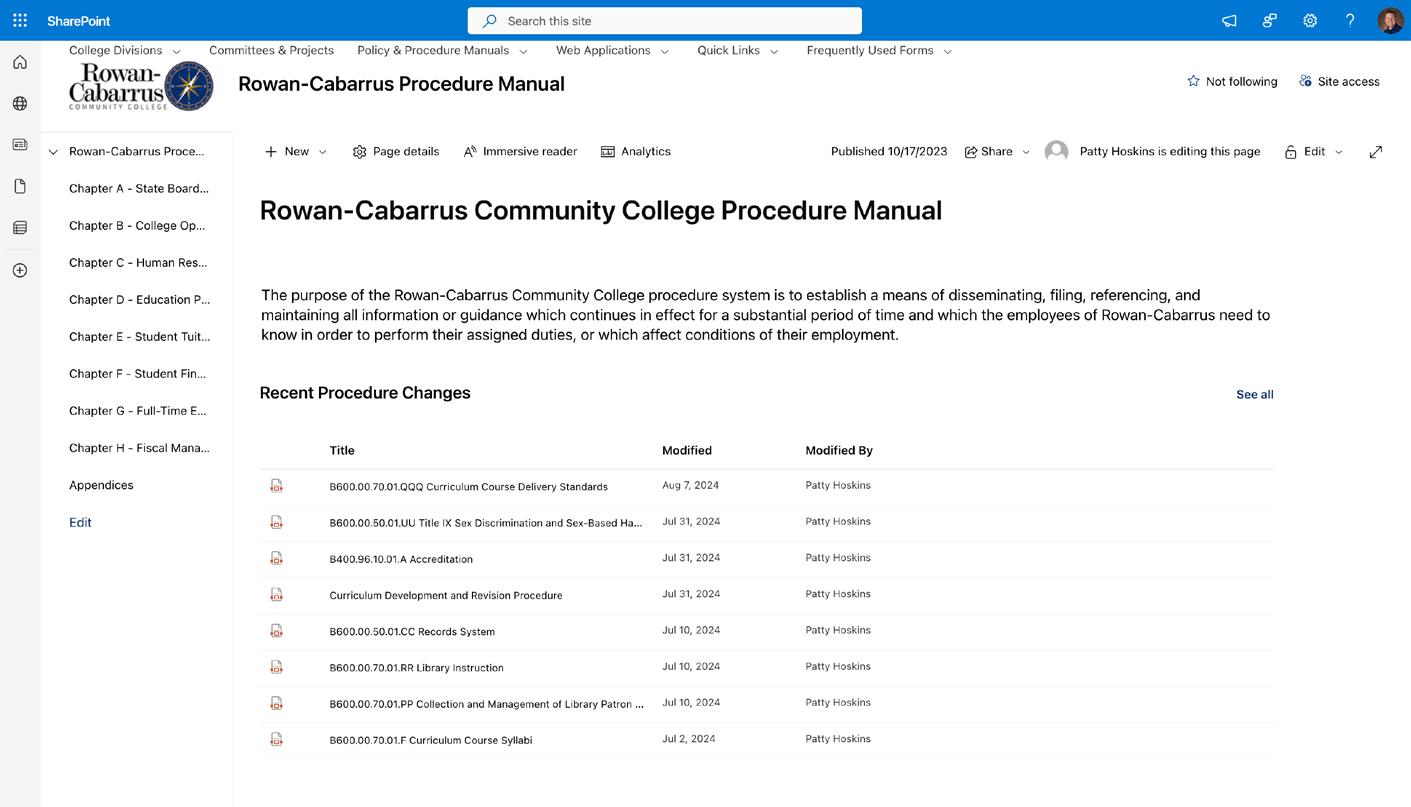Screen dimensions: 1411x807
Task: Open the news icon in left rail
Action: [20, 145]
